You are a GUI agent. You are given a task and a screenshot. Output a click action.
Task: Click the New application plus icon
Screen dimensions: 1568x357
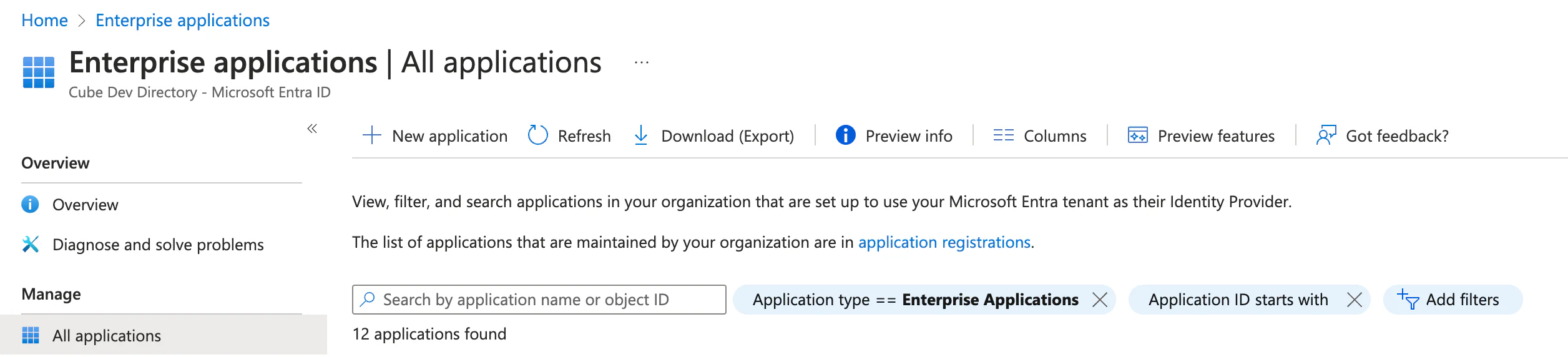tap(372, 135)
